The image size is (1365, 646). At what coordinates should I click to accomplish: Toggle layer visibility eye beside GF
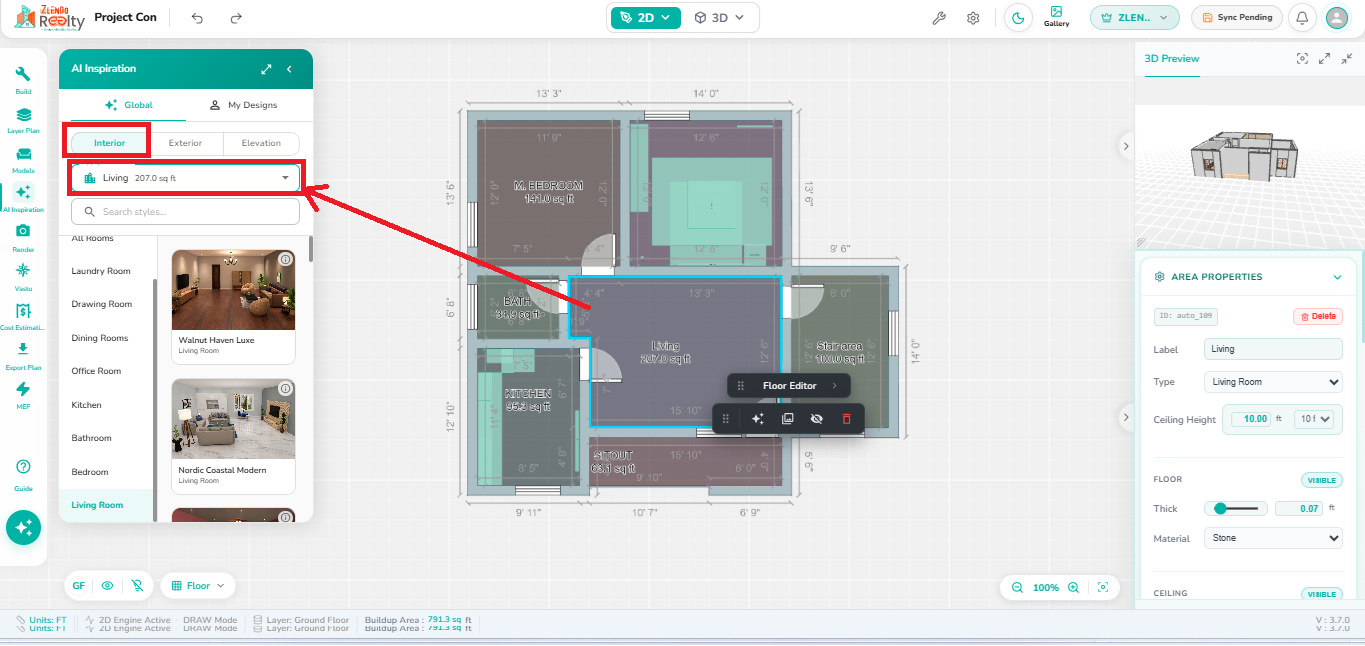pos(107,586)
